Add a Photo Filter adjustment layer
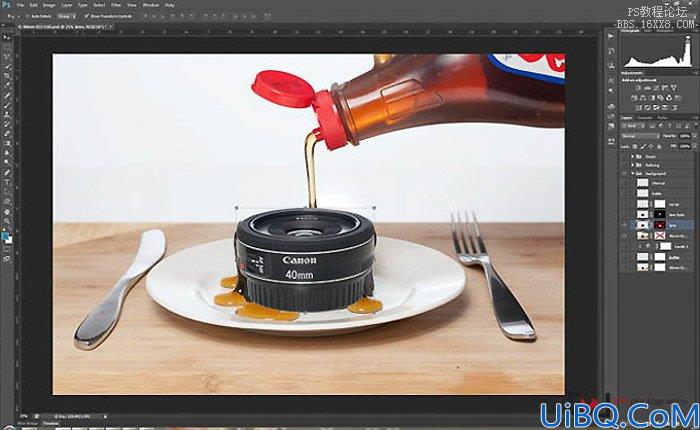 661,98
